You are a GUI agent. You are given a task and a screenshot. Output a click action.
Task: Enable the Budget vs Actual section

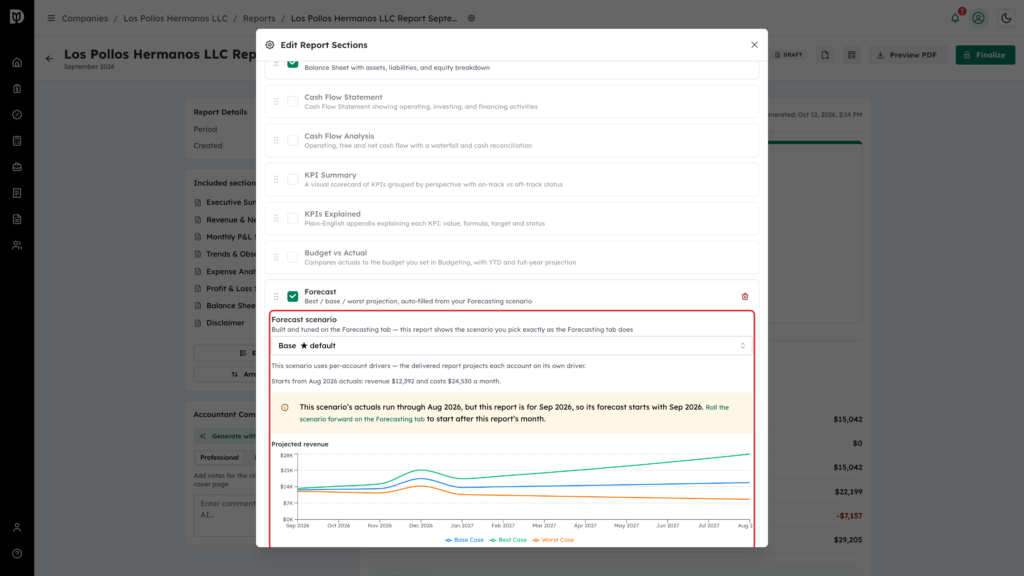tap(293, 257)
